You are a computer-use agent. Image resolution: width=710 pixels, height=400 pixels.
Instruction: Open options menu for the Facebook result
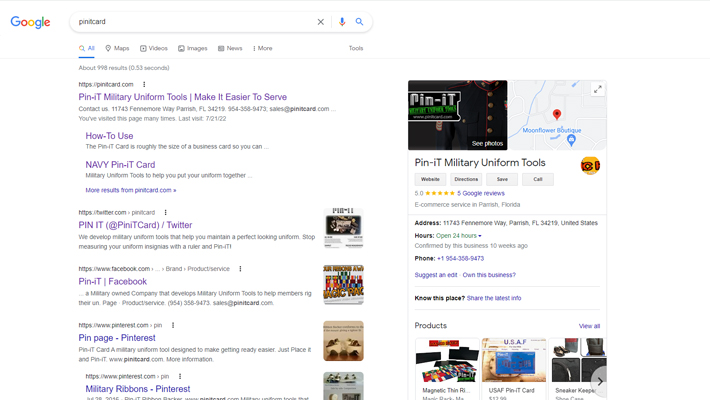[240, 269]
